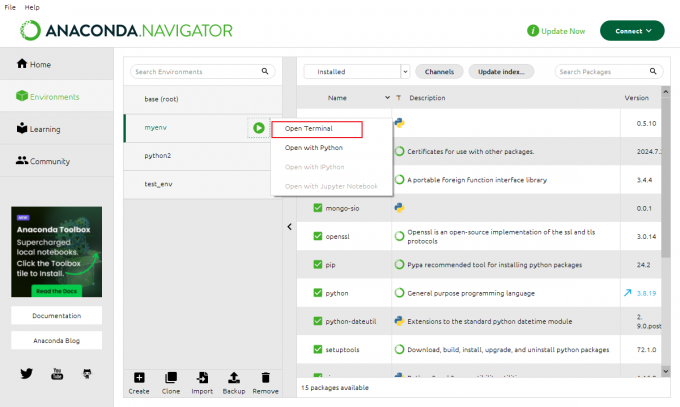Open the Twitter link icon
The height and width of the screenshot is (407, 680).
26,374
